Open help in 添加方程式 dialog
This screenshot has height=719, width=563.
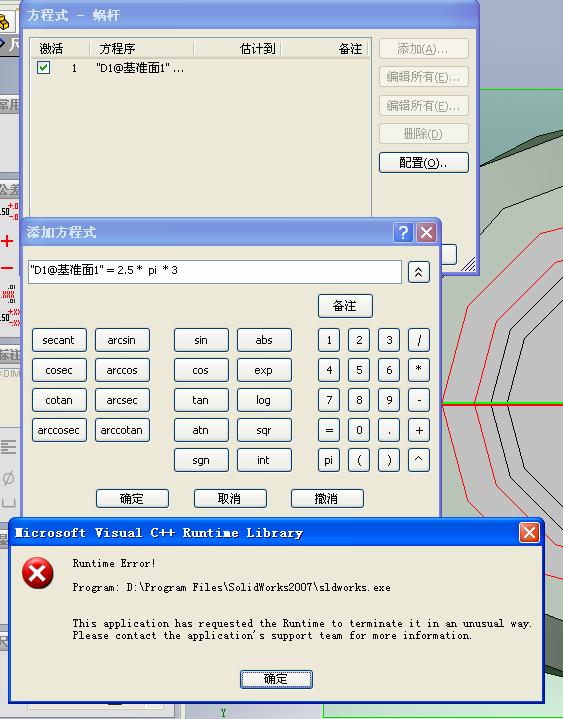403,232
